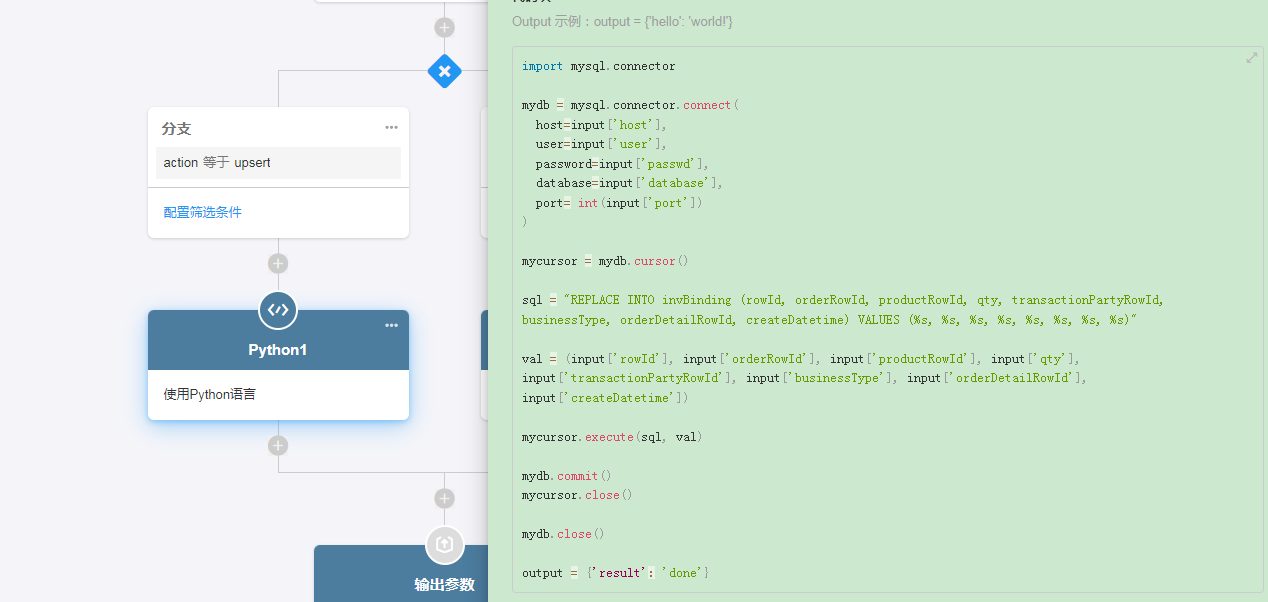Image resolution: width=1268 pixels, height=602 pixels.
Task: Open the Python1 node code icon
Action: 278,310
